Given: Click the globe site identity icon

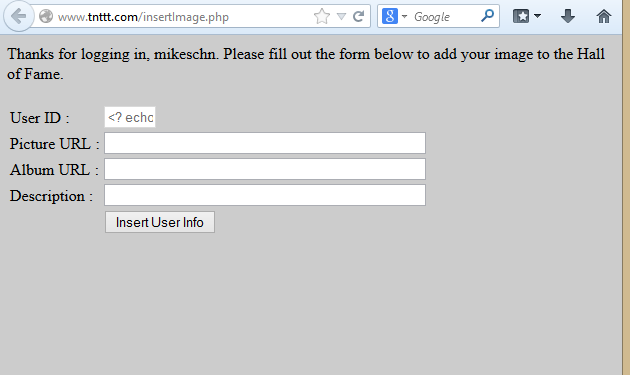Looking at the screenshot, I should (46, 16).
